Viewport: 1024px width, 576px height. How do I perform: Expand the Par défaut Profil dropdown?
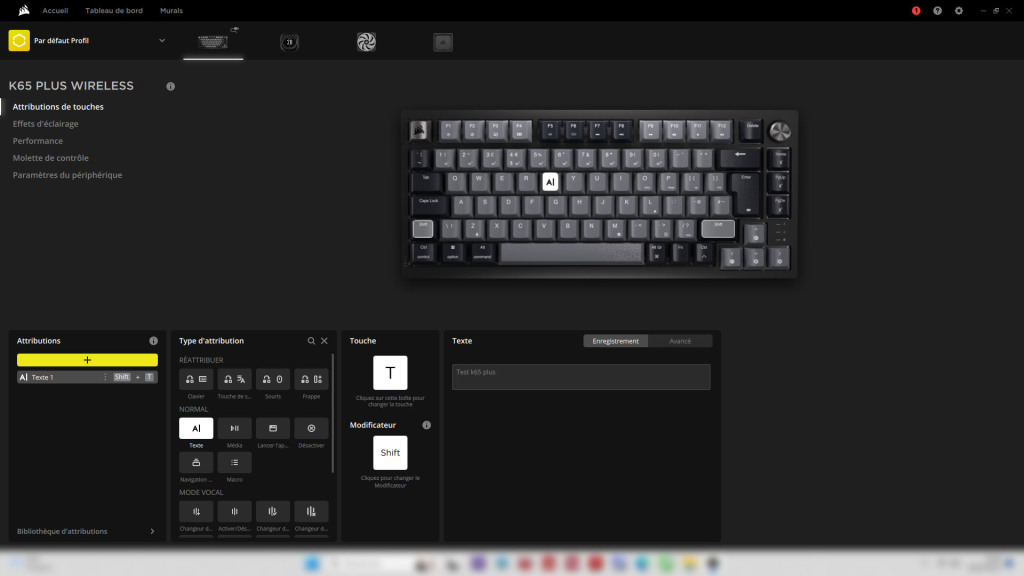coord(162,40)
